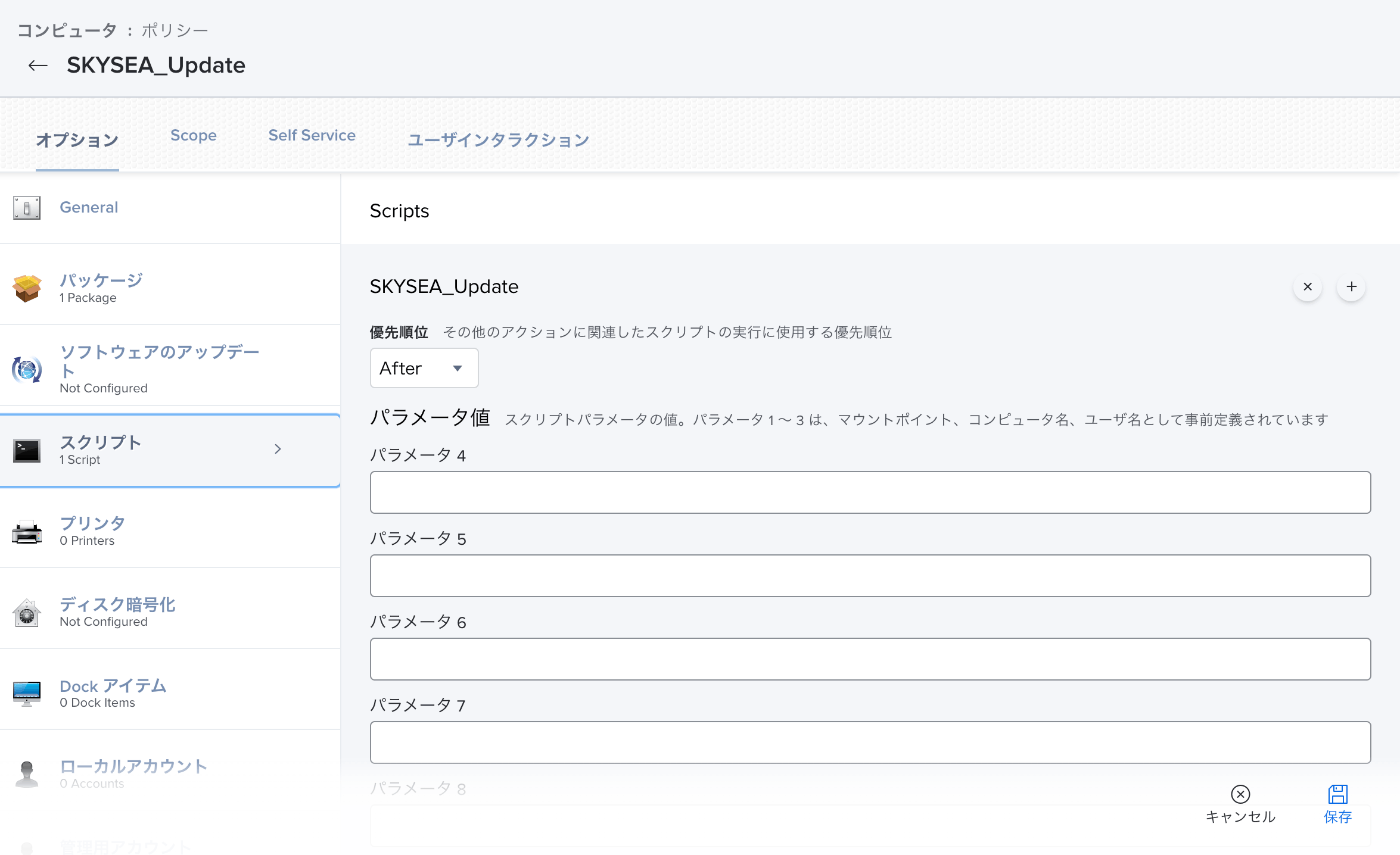Click the ソフトウェアのアップデート globe icon
The height and width of the screenshot is (855, 1400).
pos(27,369)
